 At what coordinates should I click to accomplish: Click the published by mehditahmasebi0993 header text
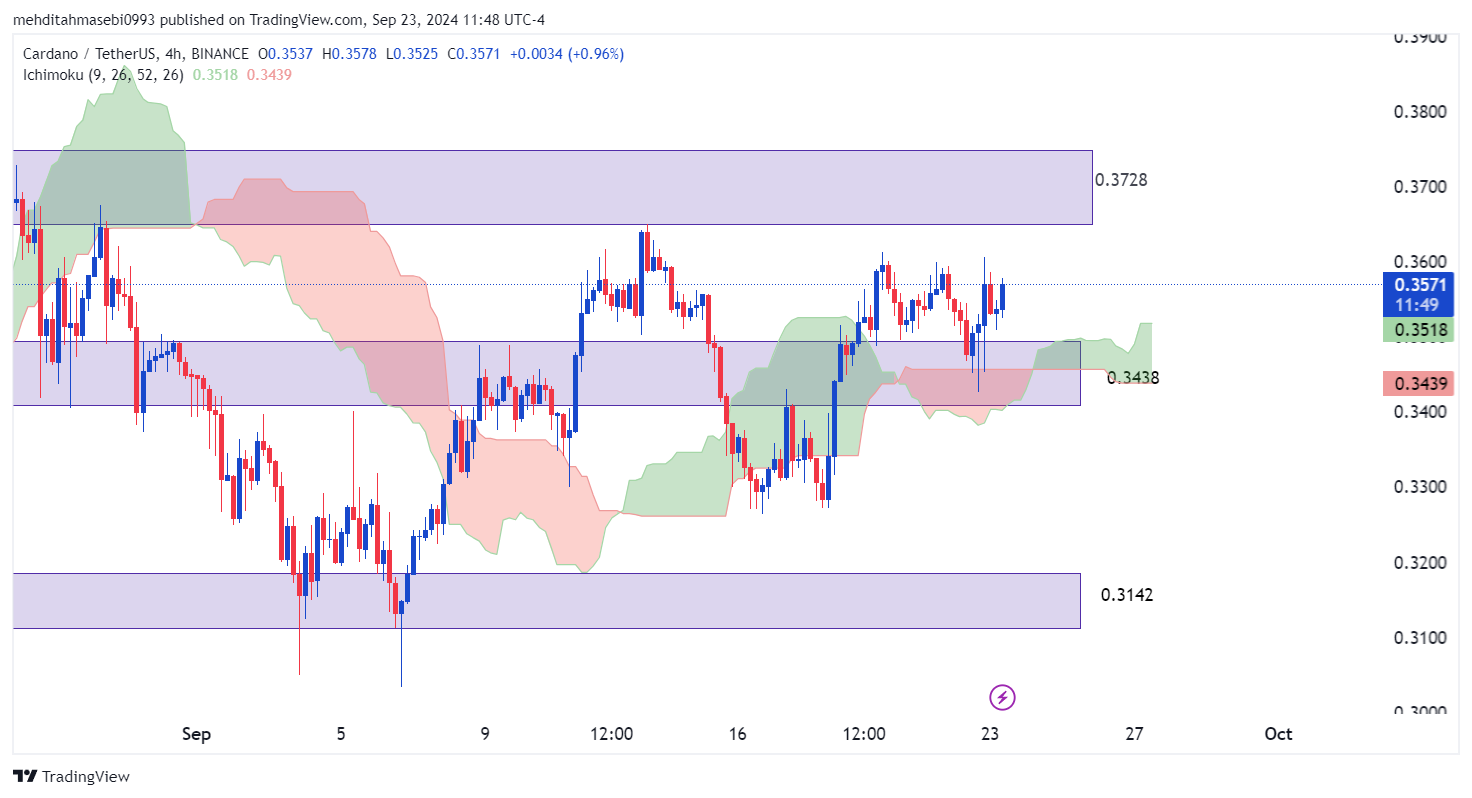click(279, 20)
